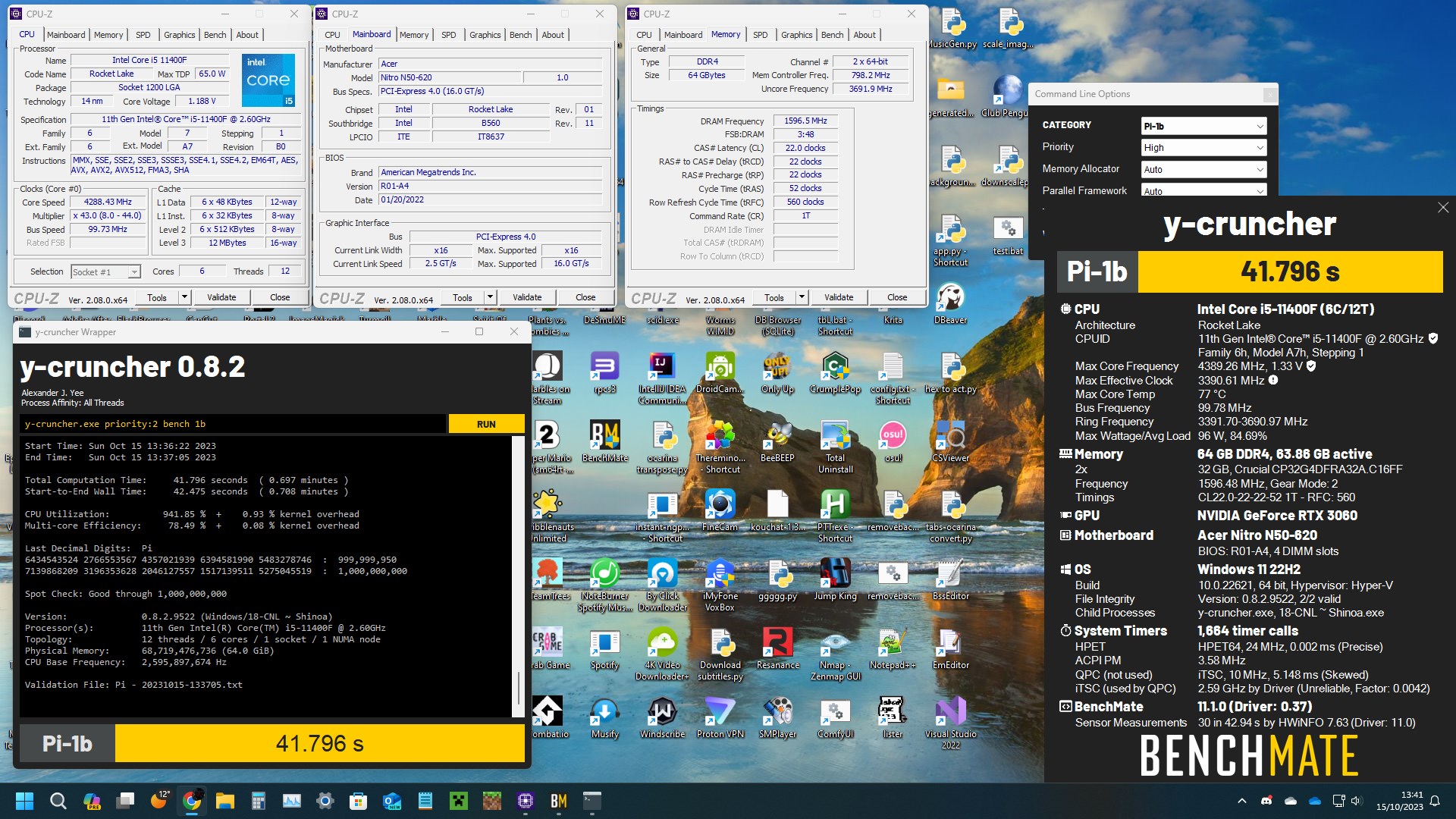This screenshot has width=1456, height=819.
Task: Open BeeBEEP desktop icon
Action: (x=777, y=441)
